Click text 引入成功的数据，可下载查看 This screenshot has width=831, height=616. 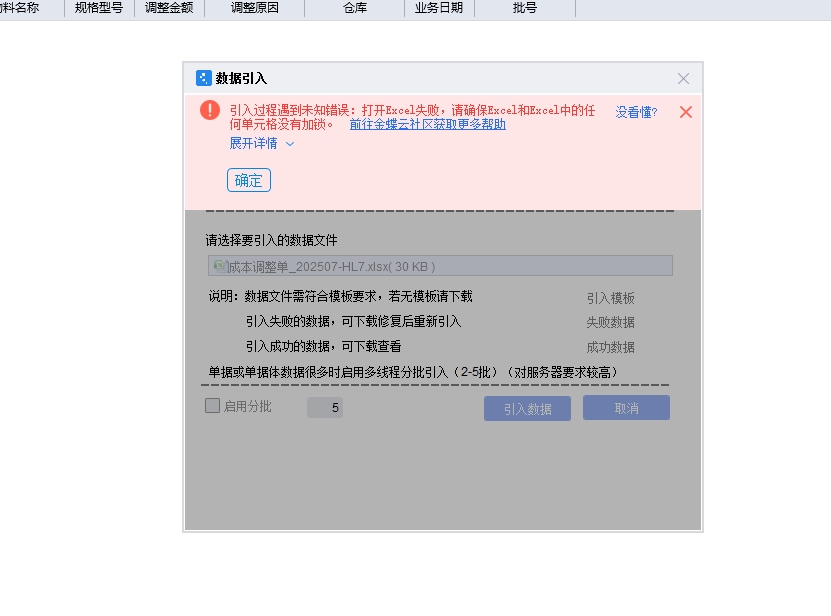(x=323, y=346)
